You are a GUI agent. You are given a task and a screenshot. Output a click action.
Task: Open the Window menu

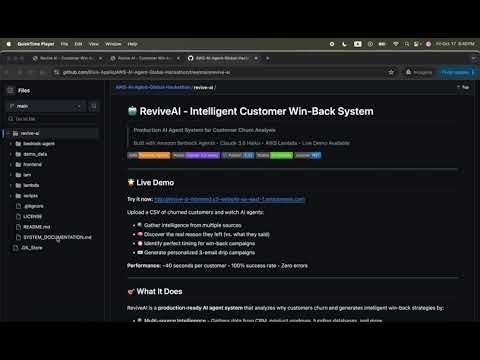pyautogui.click(x=113, y=44)
